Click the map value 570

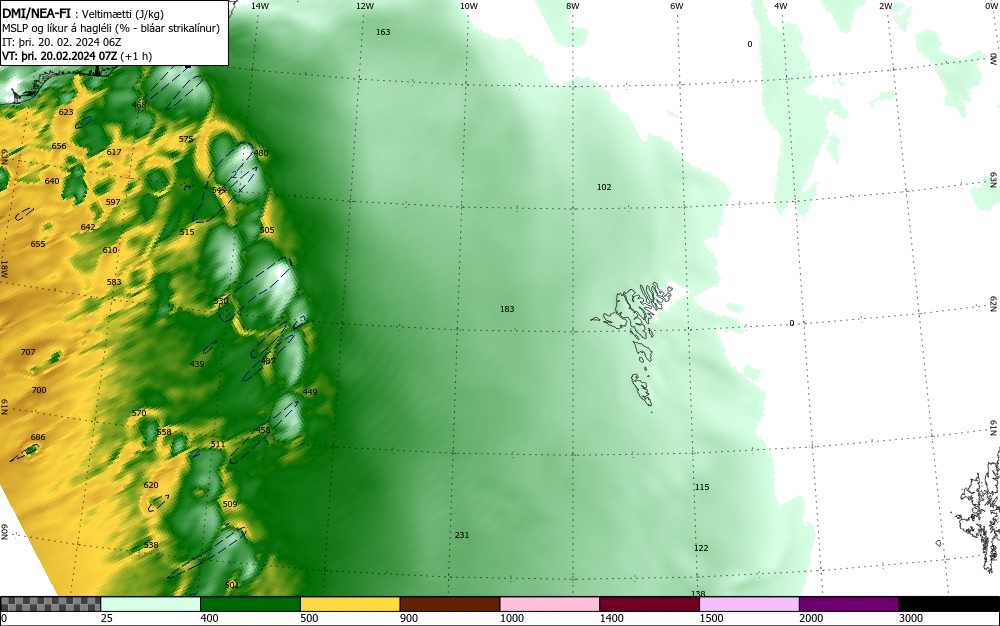click(139, 413)
